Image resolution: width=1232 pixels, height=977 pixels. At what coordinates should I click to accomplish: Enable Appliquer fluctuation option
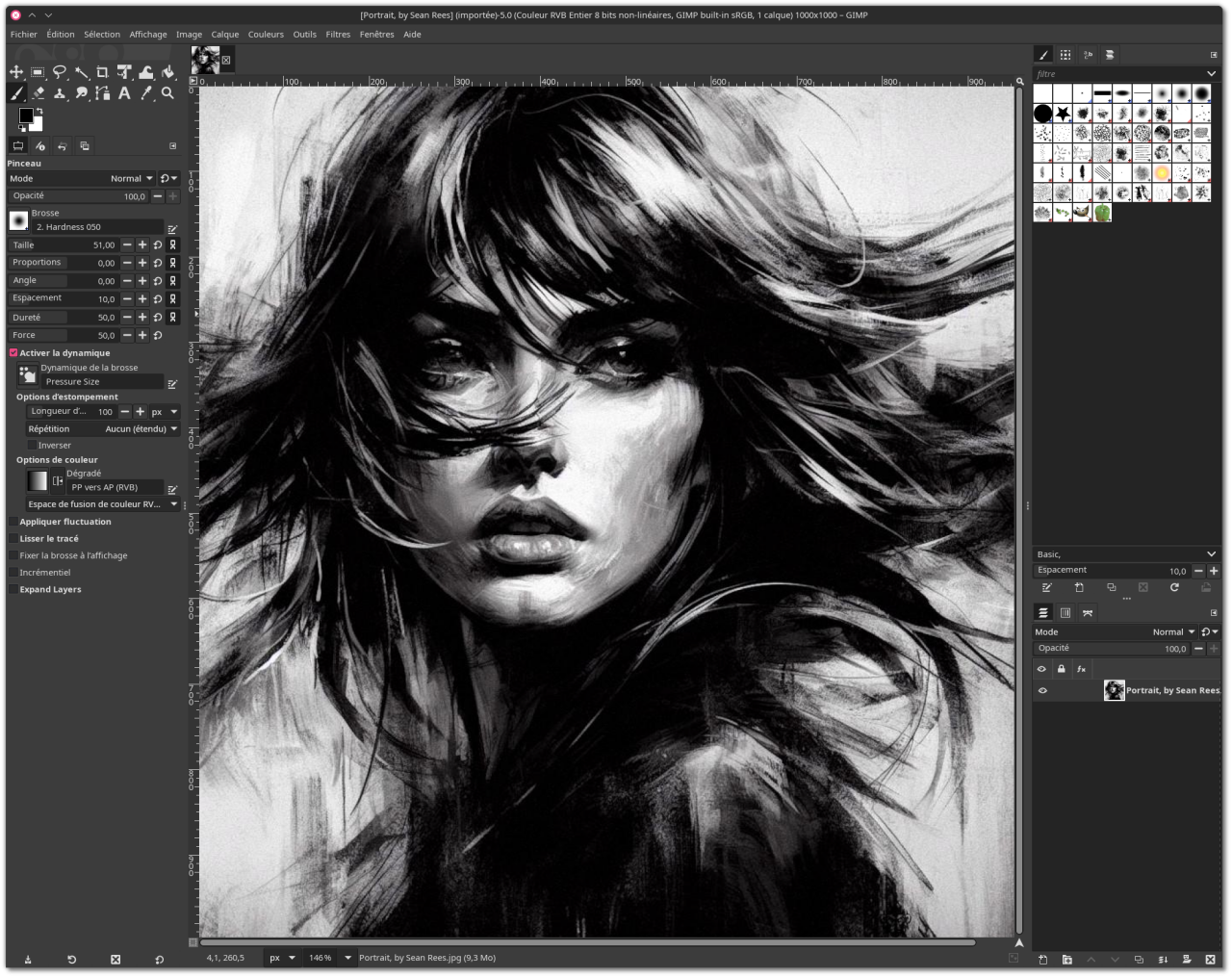click(x=13, y=522)
